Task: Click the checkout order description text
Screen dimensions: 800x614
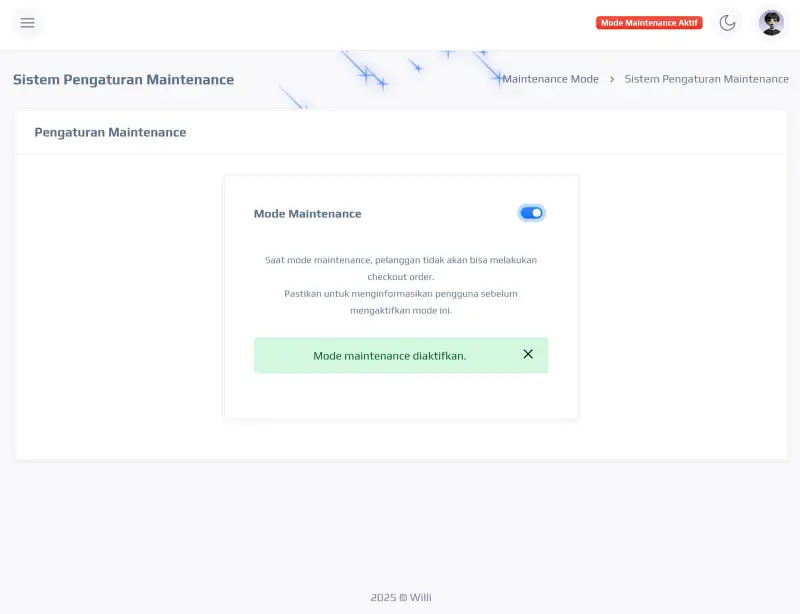Action: click(x=401, y=277)
